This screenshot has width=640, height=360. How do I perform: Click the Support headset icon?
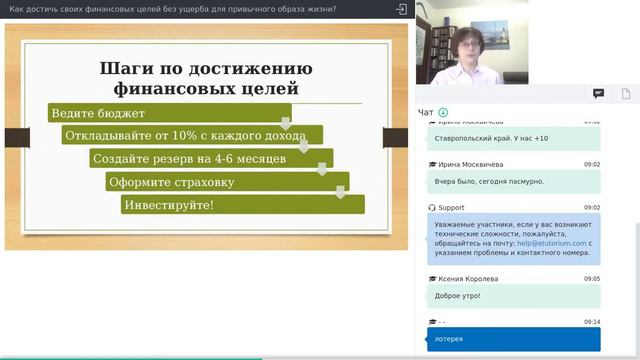(x=432, y=208)
